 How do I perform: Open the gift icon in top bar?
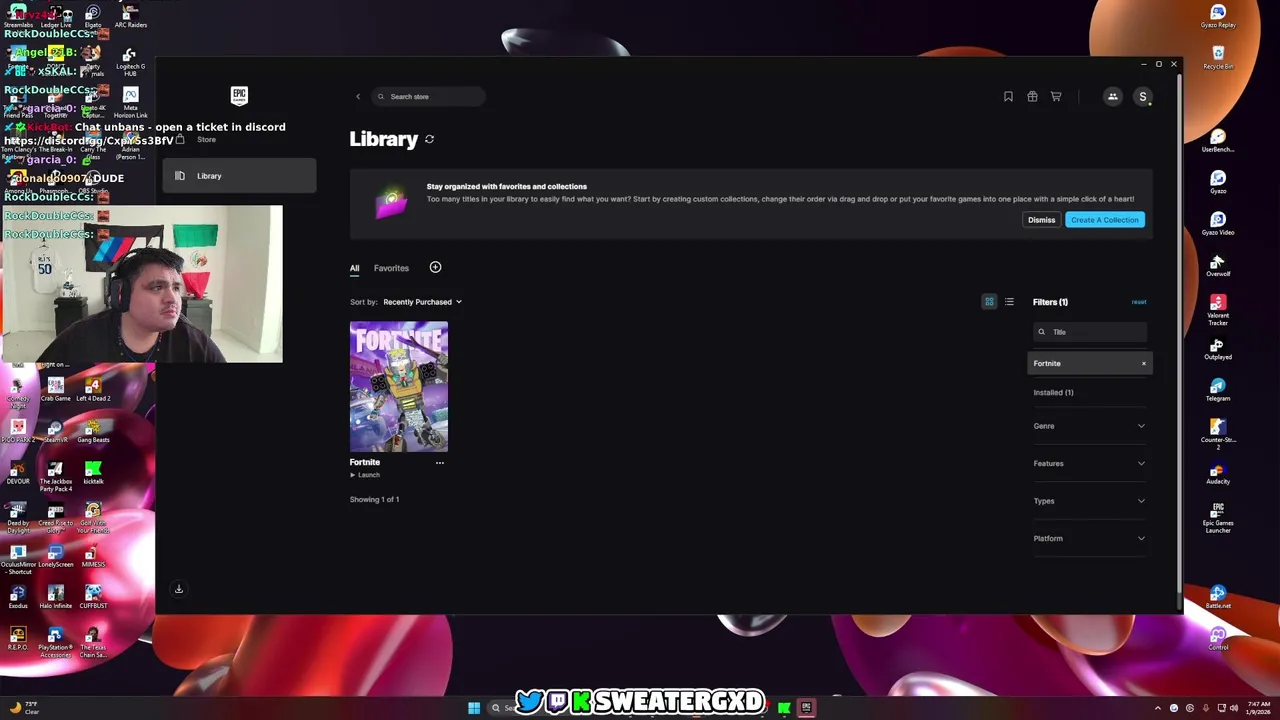[x=1032, y=97]
